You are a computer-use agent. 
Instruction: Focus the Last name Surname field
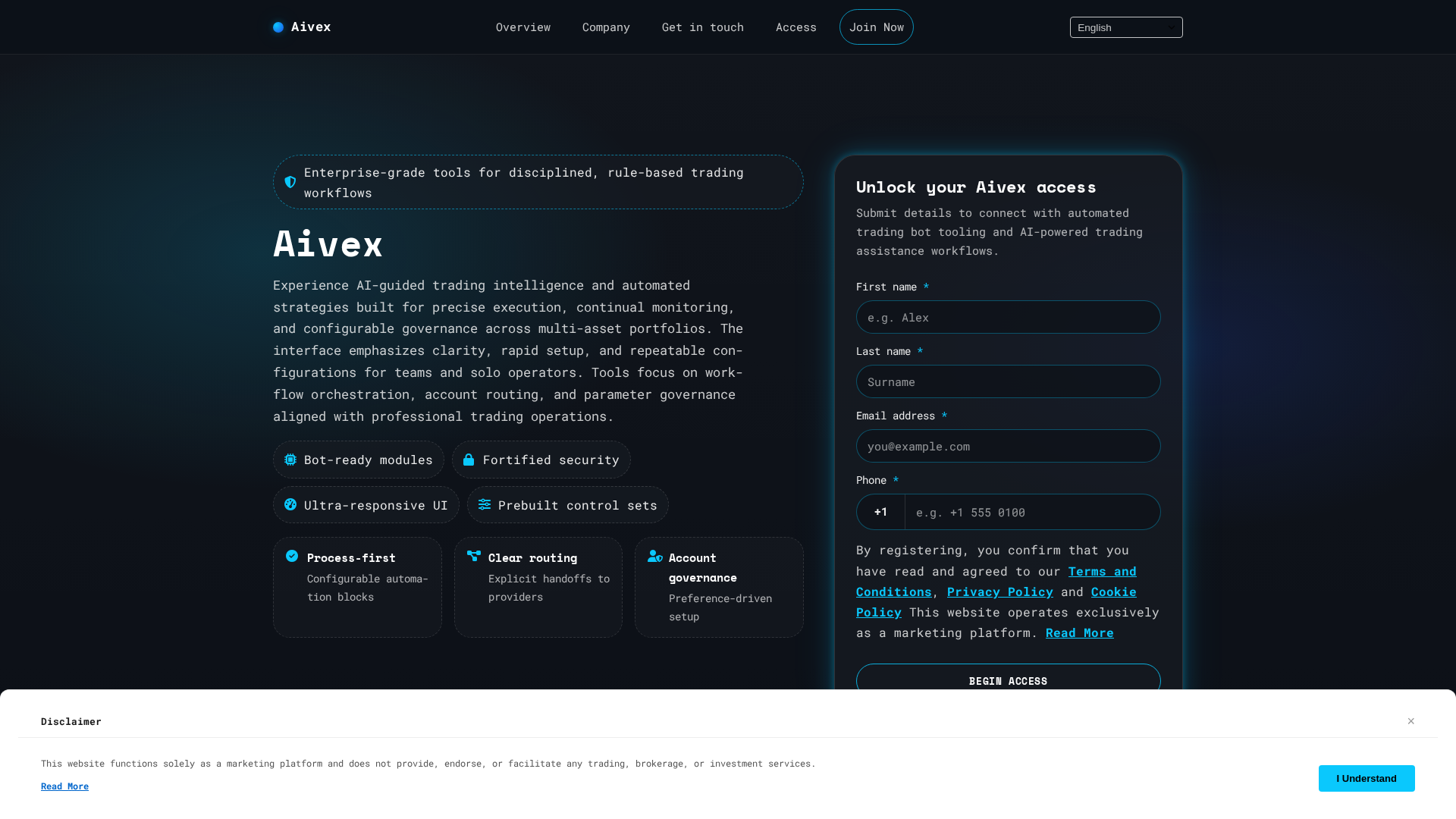click(1009, 381)
